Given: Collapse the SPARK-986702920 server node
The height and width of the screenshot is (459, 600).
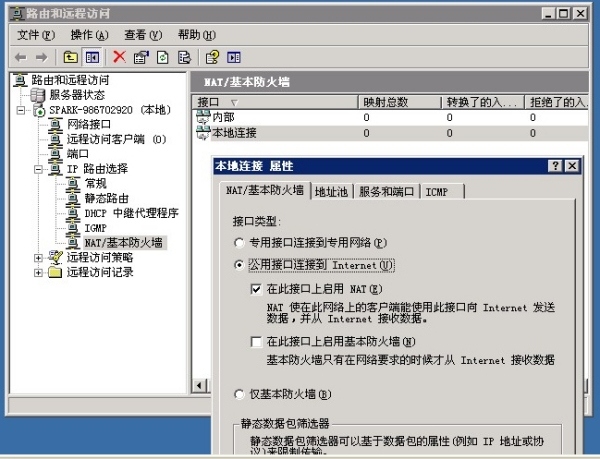Looking at the screenshot, I should click(x=21, y=111).
